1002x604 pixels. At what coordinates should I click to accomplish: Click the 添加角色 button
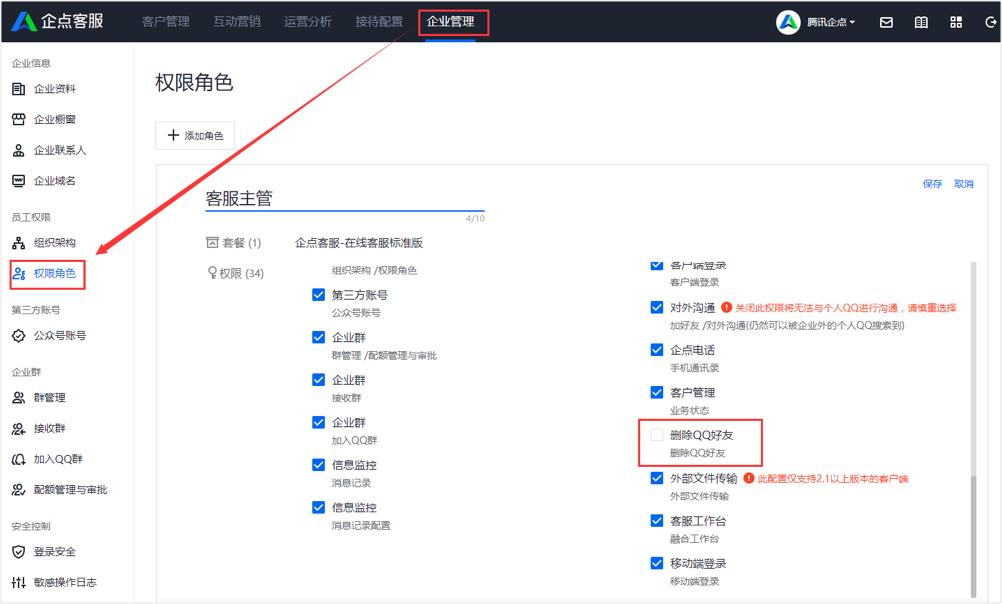pyautogui.click(x=195, y=135)
